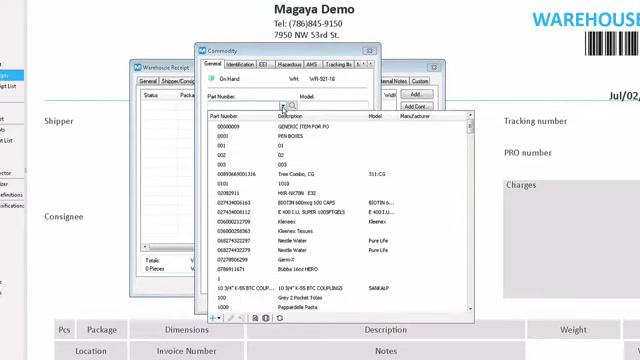Click the Model column header in list
Viewport: 640px width, 360px height.
375,116
